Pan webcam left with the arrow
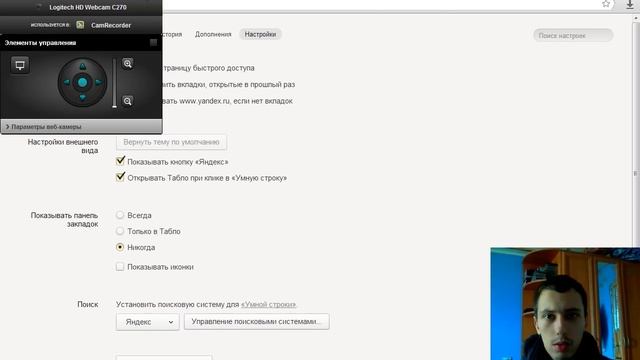The image size is (640, 360). tap(67, 82)
